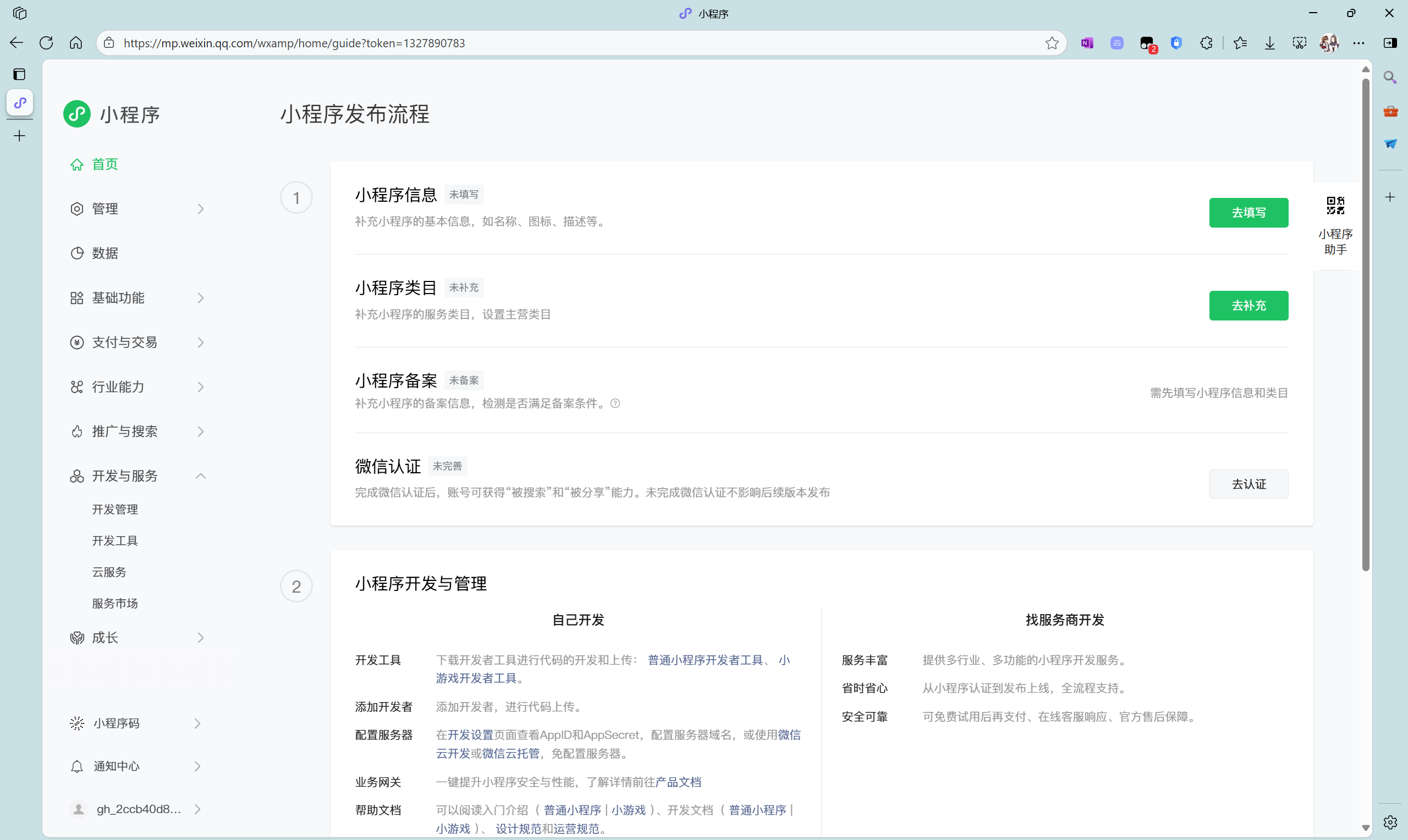This screenshot has height=840, width=1408.
Task: Open favorites list icon
Action: tap(1240, 43)
